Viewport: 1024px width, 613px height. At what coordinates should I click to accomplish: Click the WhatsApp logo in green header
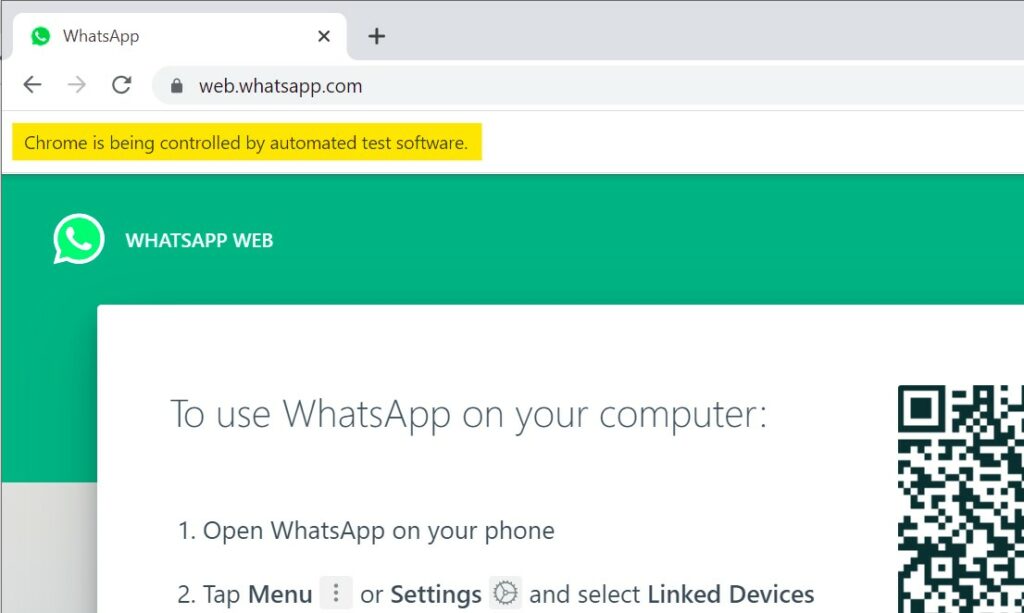tap(78, 239)
